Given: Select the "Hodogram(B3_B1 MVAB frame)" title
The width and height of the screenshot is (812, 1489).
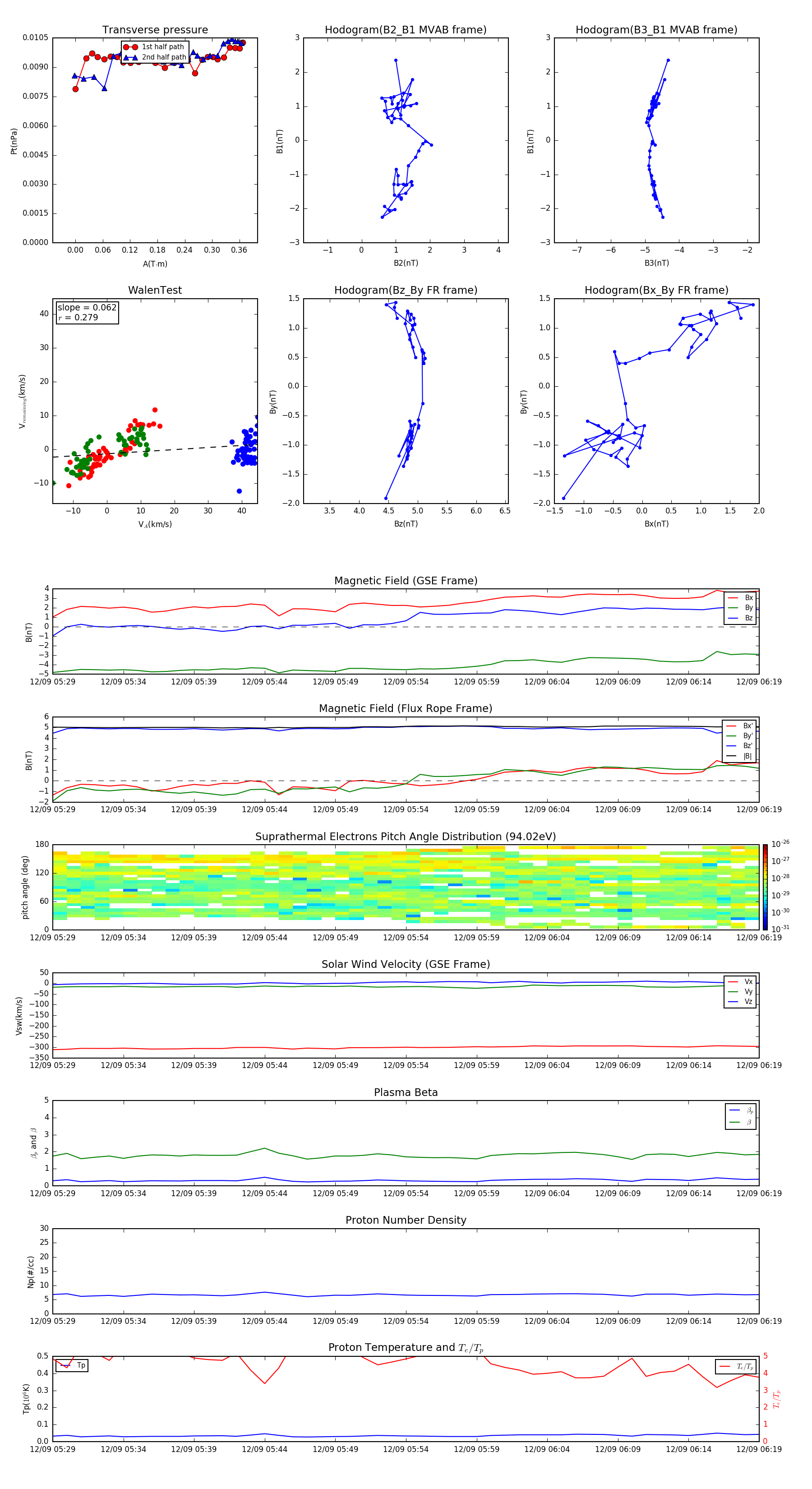Looking at the screenshot, I should pyautogui.click(x=656, y=29).
